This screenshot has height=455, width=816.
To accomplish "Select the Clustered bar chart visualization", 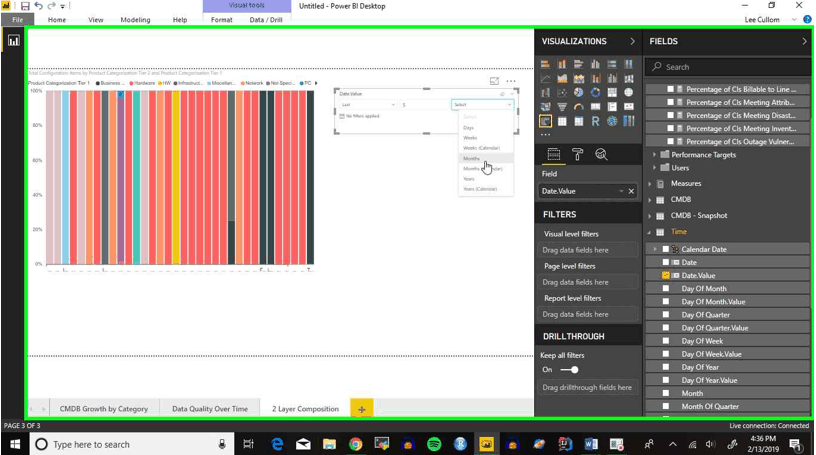I will tap(579, 65).
